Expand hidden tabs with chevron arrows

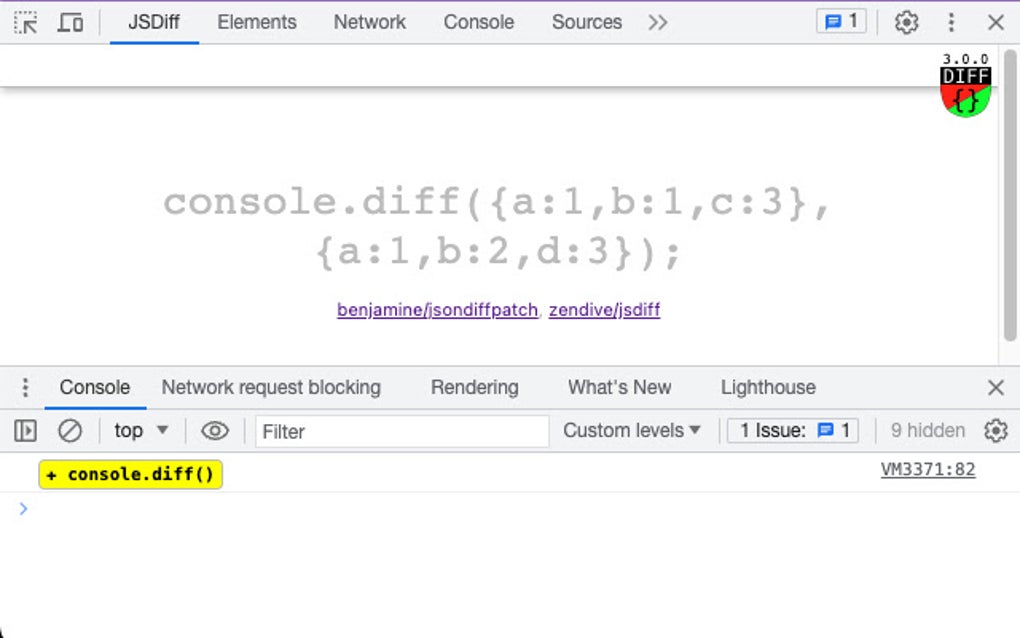coord(658,21)
